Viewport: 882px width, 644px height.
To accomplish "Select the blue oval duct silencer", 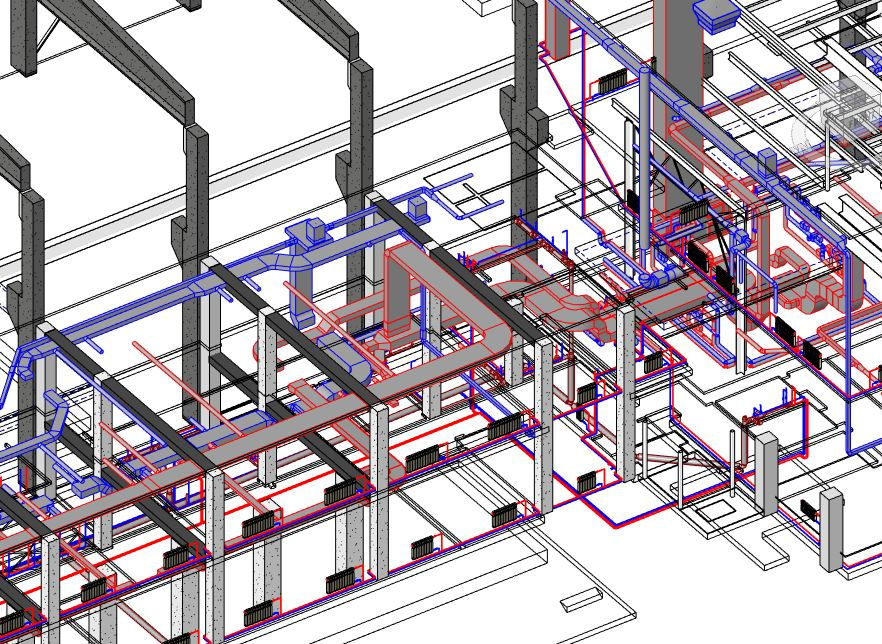I will coord(343,358).
